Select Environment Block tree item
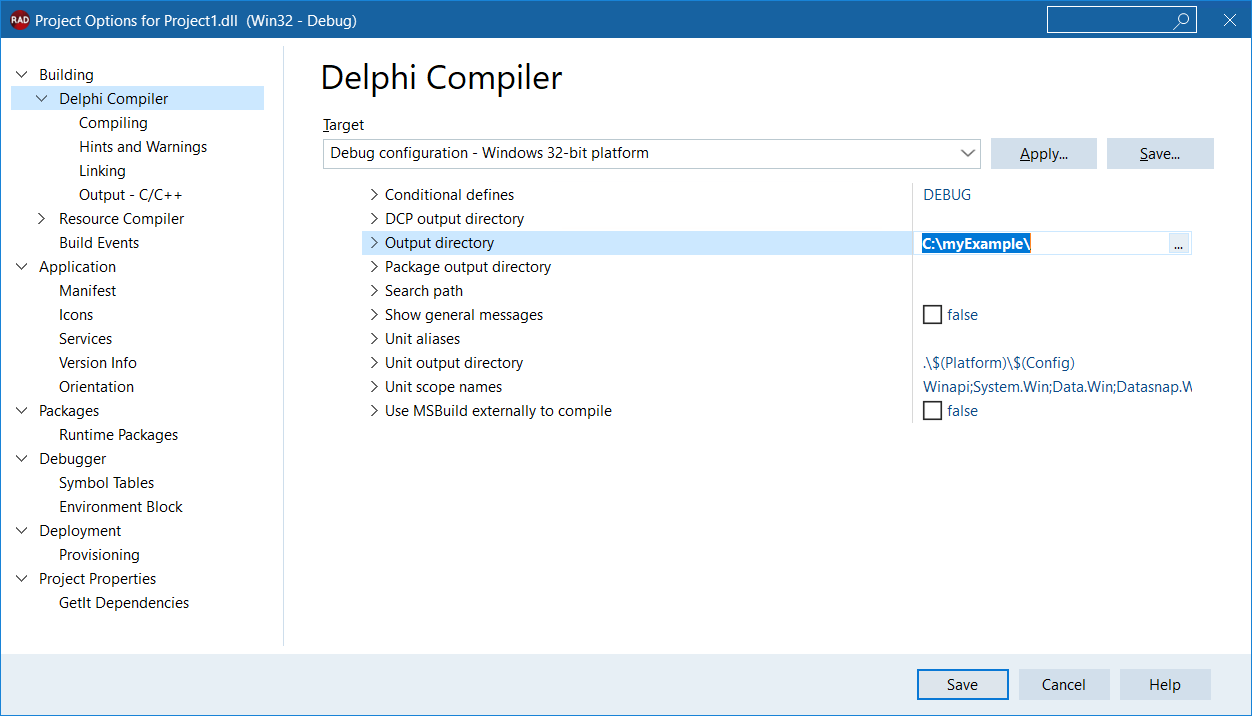This screenshot has height=716, width=1252. coord(121,507)
